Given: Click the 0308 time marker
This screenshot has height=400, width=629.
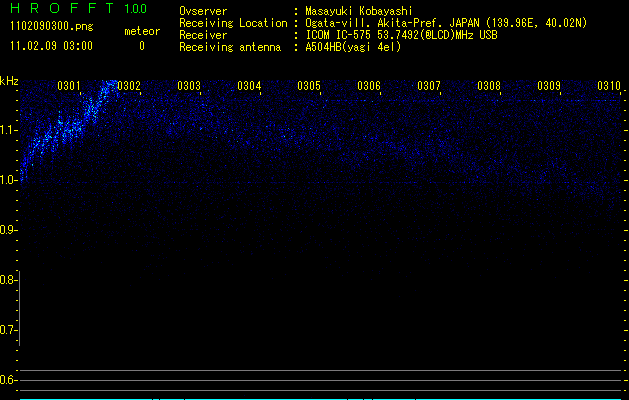Looking at the screenshot, I should [489, 86].
